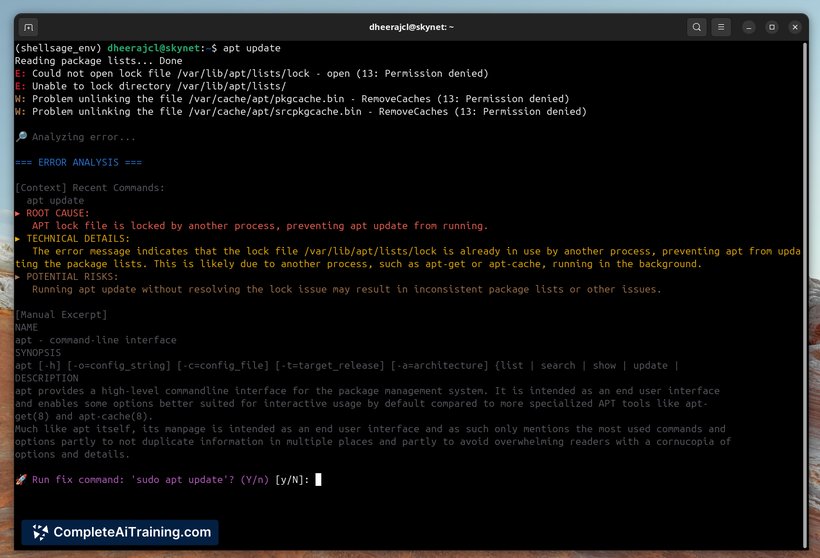820x558 pixels.
Task: Click the window title 'dheerajcl@skynet: ~'
Action: click(x=411, y=27)
